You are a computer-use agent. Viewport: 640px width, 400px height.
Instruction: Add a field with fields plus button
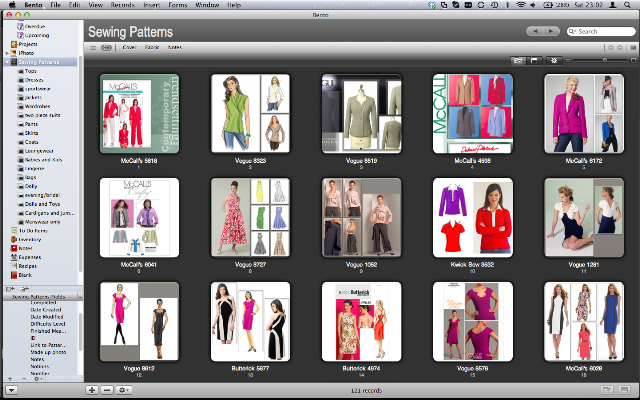click(10, 379)
